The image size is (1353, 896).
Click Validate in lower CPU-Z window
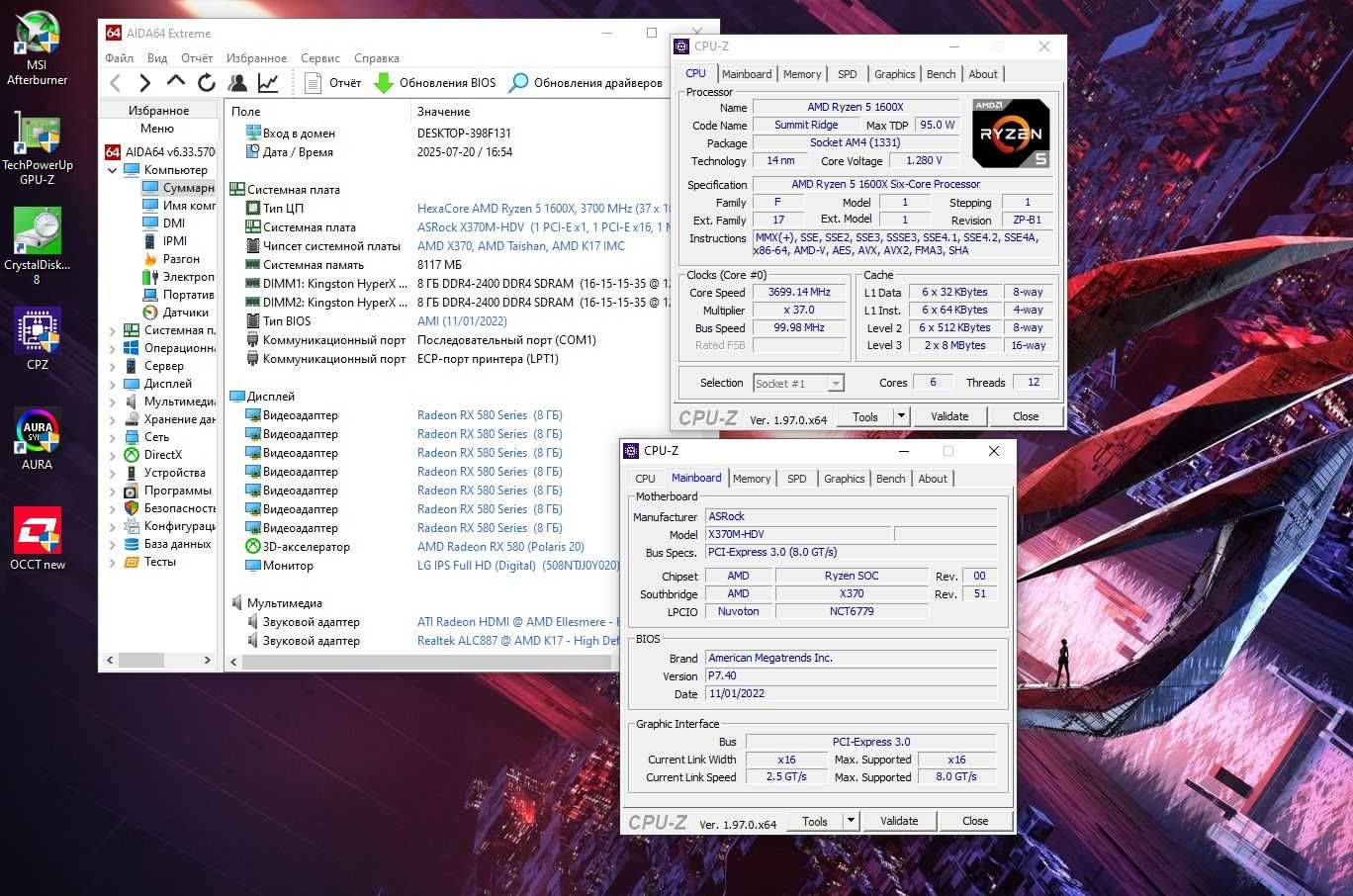(899, 821)
